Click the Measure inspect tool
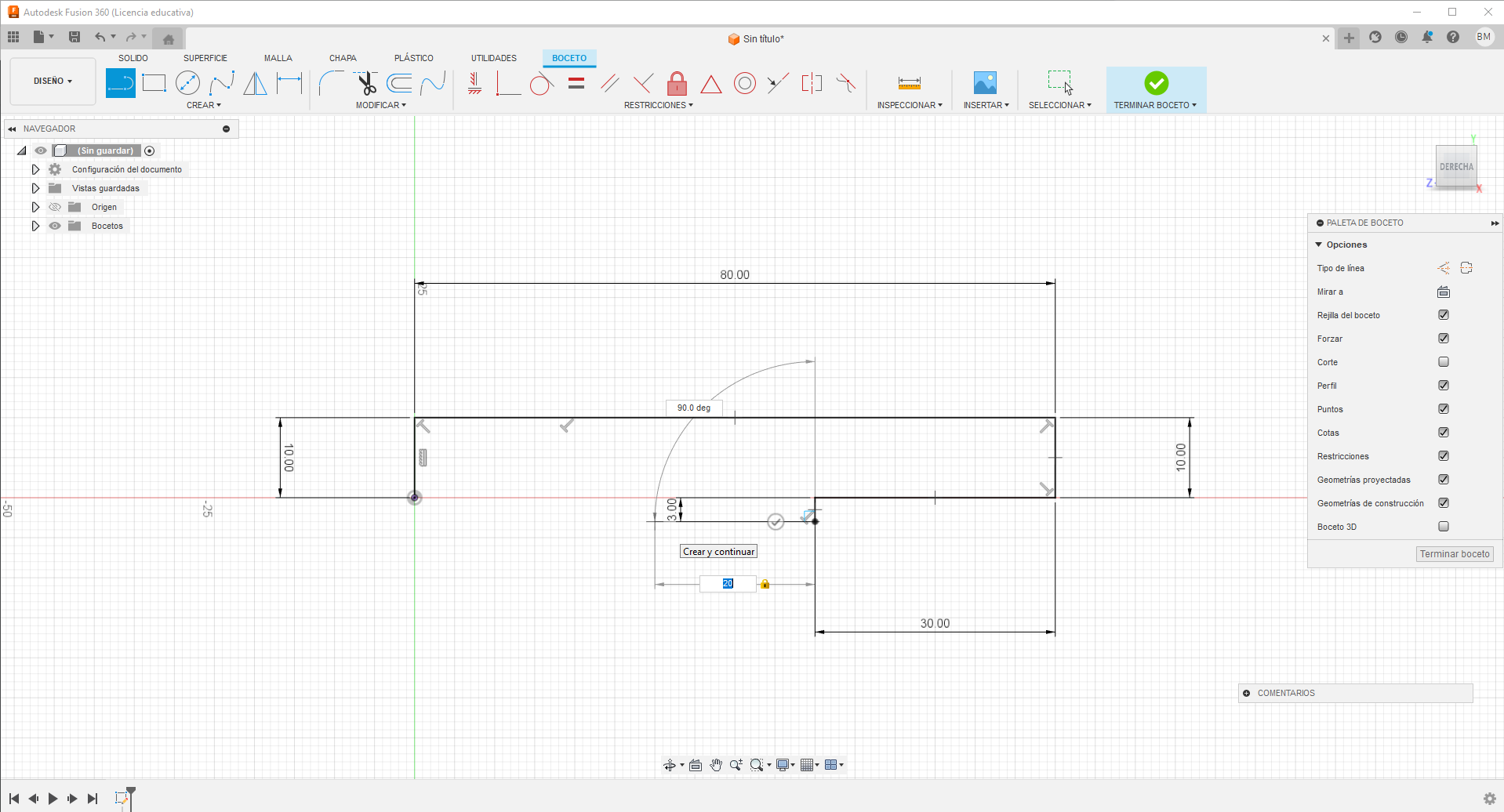Viewport: 1504px width, 812px height. tap(910, 83)
